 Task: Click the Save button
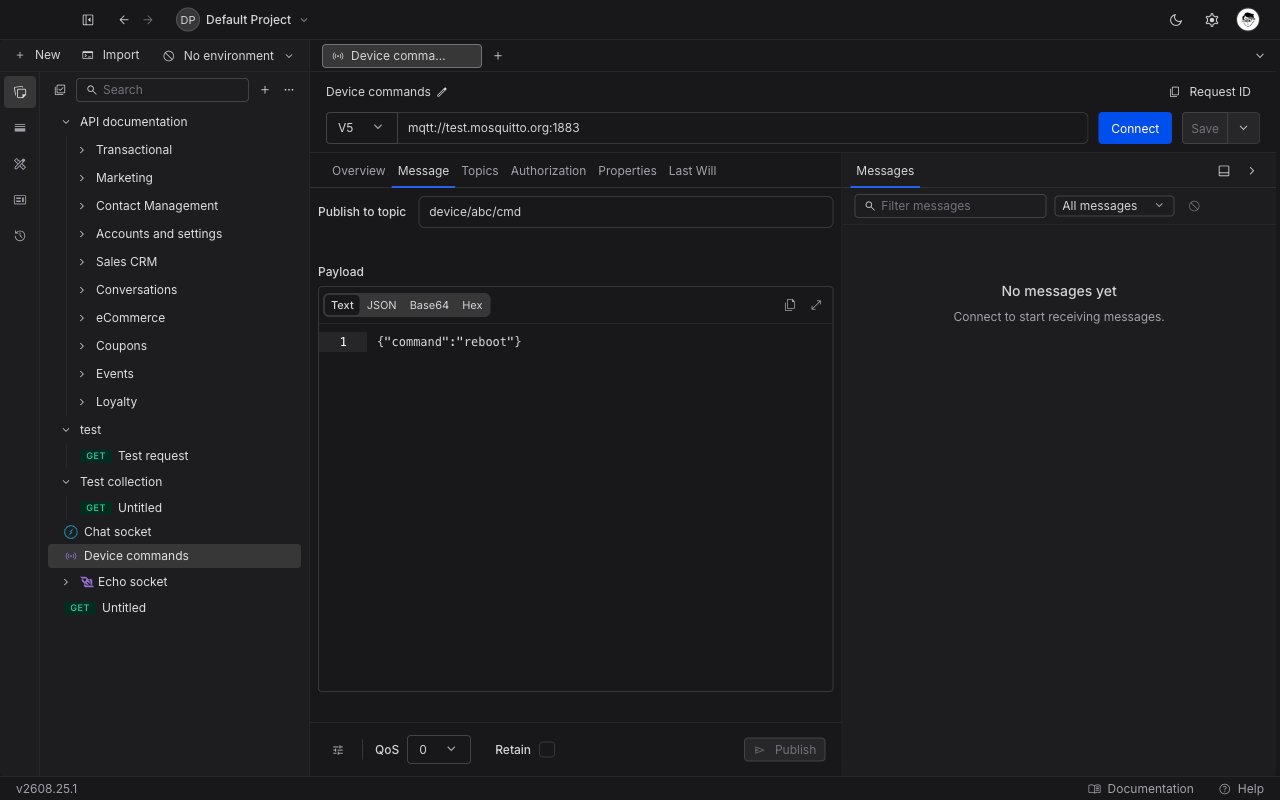(x=1205, y=128)
